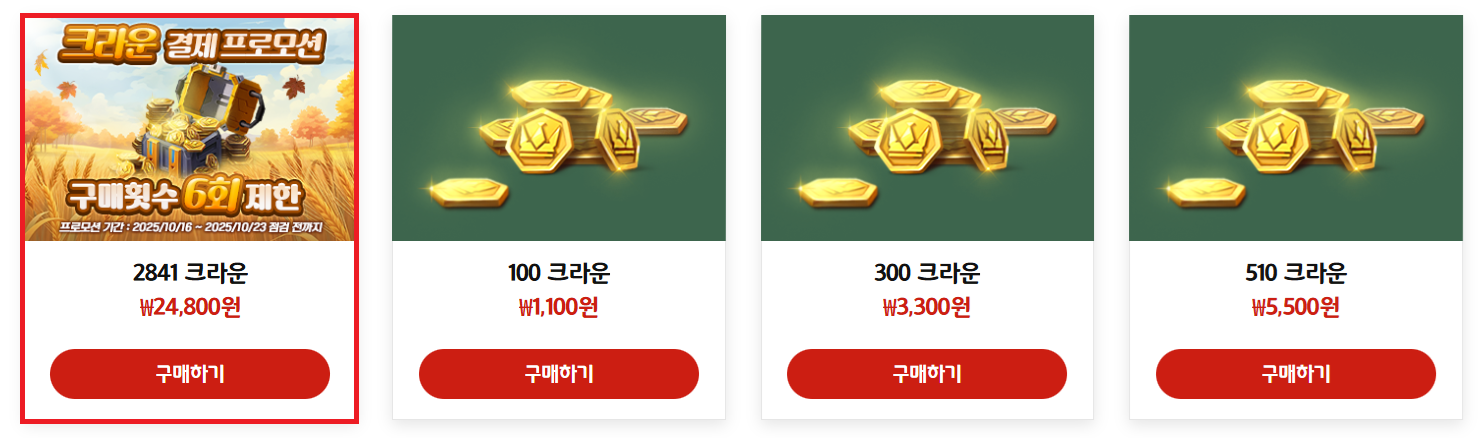Open the 510 크라운 product name

click(1295, 273)
